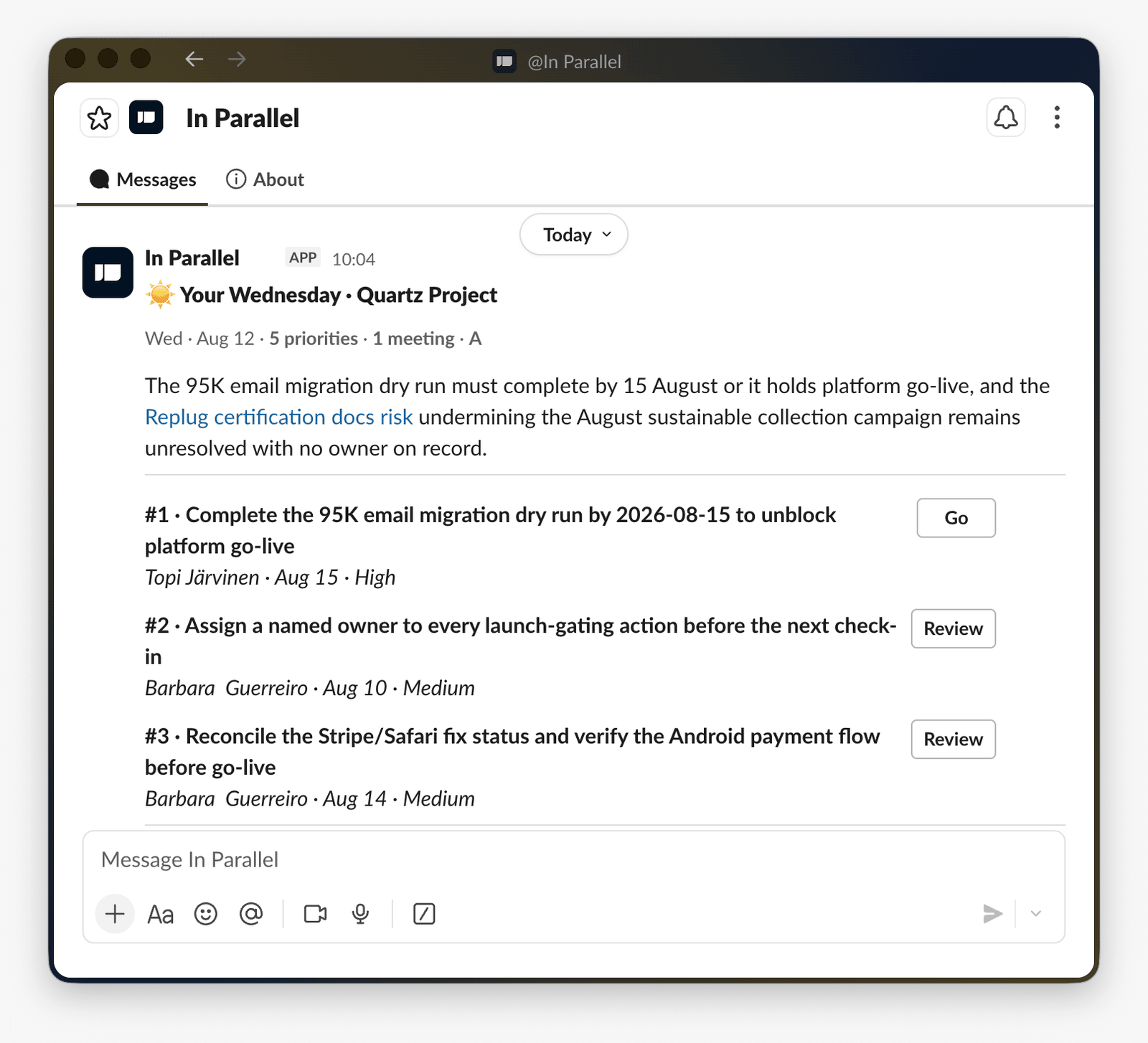
Task: Record an audio clip with microphone
Action: click(361, 914)
